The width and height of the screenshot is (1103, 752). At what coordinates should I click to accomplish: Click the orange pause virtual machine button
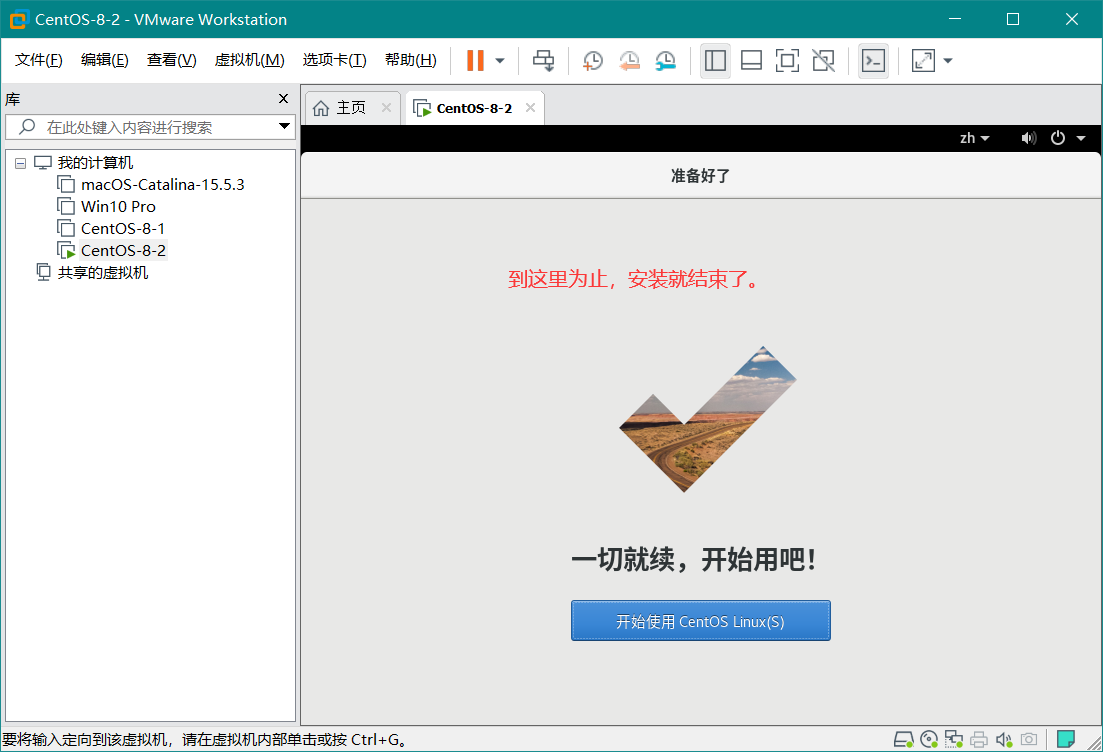475,61
